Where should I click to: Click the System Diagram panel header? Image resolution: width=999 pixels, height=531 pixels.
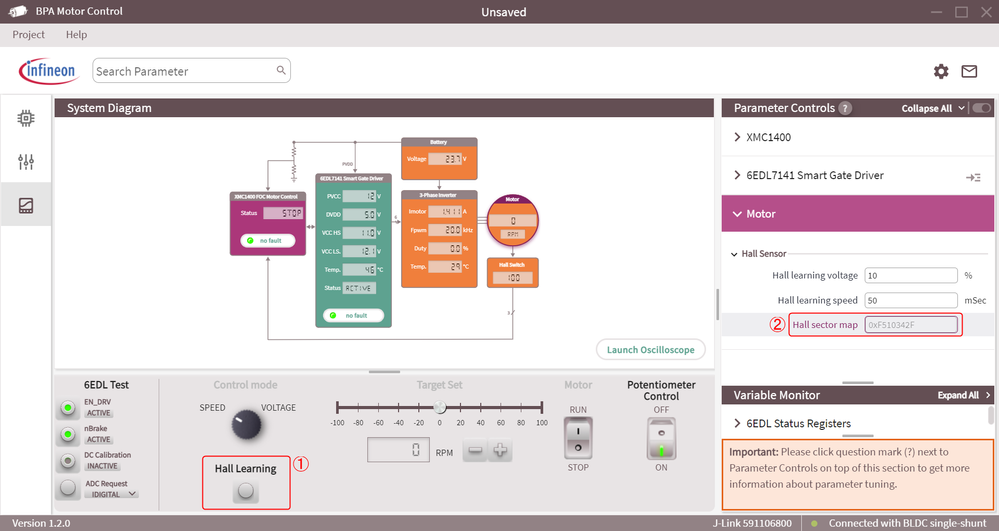384,108
